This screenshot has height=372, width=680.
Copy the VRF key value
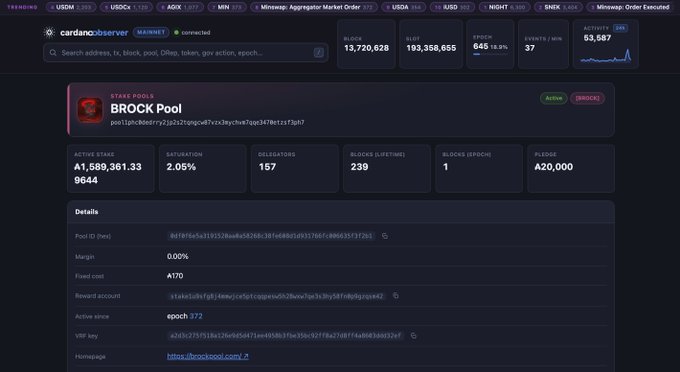[413, 336]
